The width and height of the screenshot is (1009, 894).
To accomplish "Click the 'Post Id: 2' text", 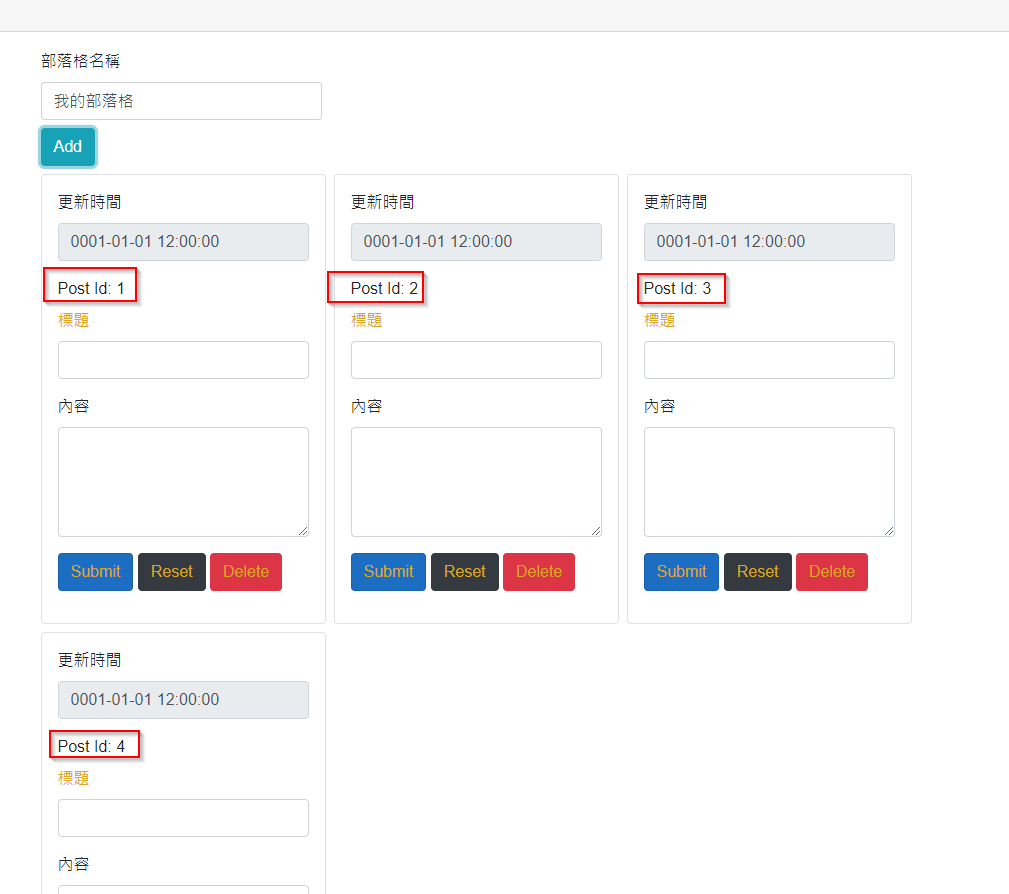I will click(x=384, y=288).
